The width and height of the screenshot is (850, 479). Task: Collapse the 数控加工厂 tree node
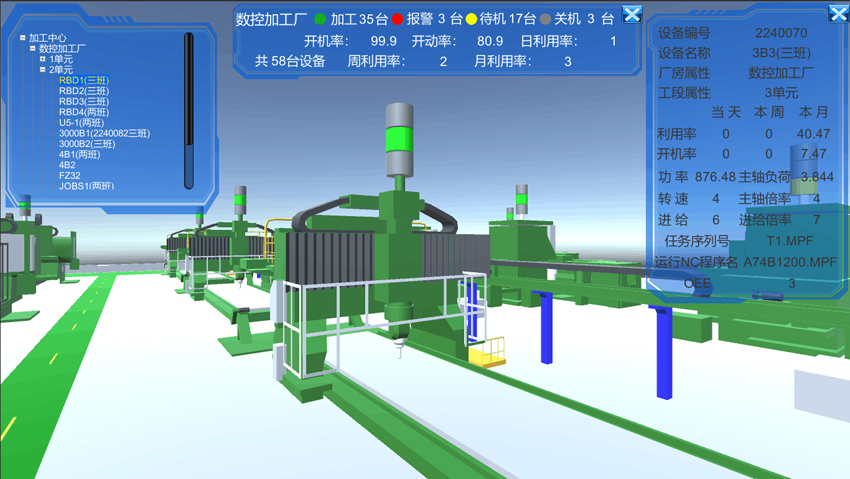coord(33,49)
